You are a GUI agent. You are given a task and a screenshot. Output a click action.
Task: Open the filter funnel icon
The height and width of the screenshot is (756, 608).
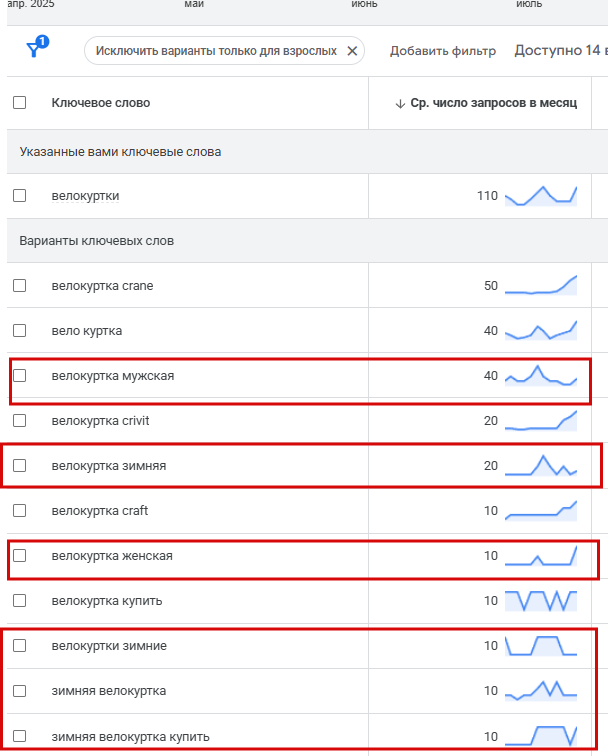35,50
